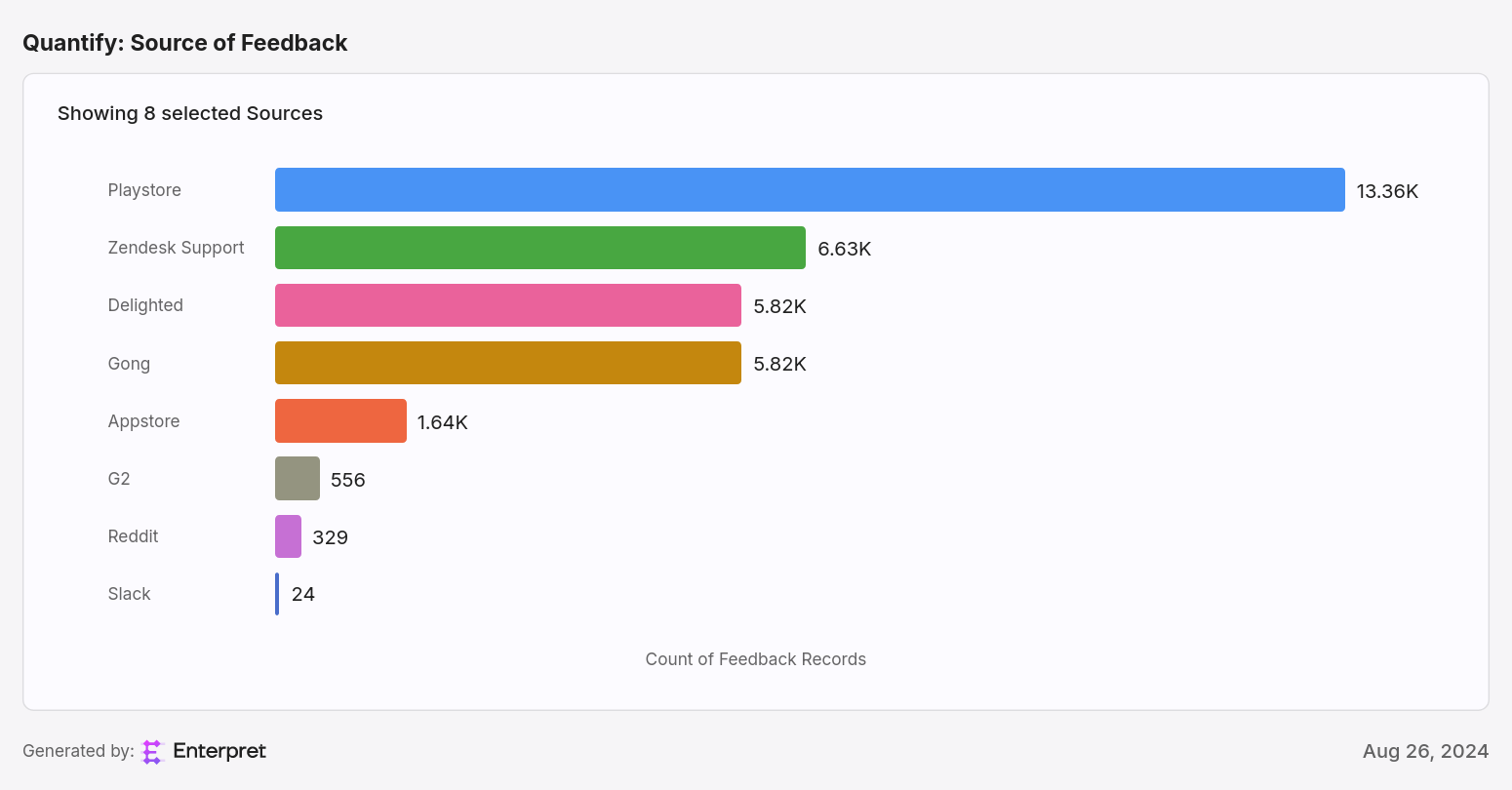
Task: Click the orange Appstore bar
Action: pos(340,421)
